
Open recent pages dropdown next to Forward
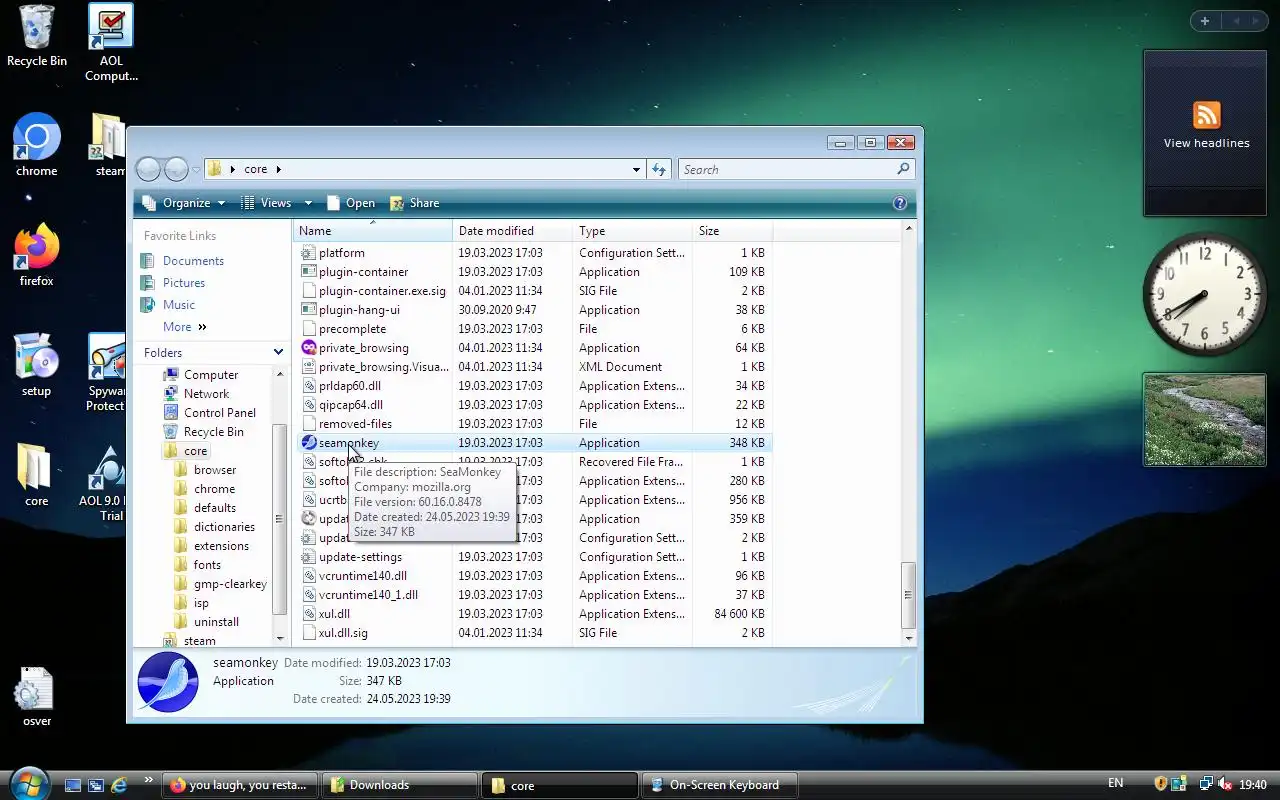(x=196, y=170)
